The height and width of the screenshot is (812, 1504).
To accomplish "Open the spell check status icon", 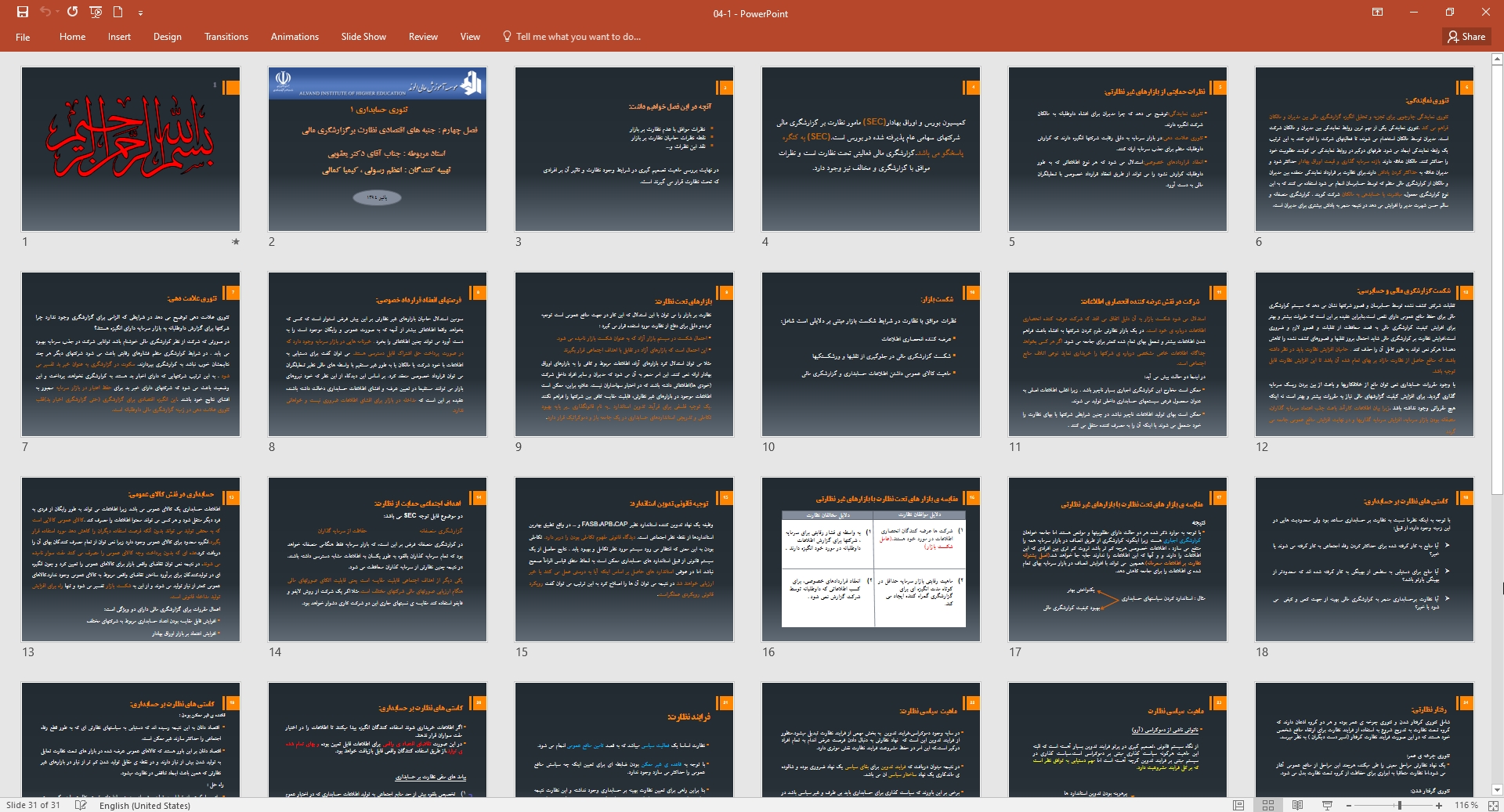I will coord(81,805).
